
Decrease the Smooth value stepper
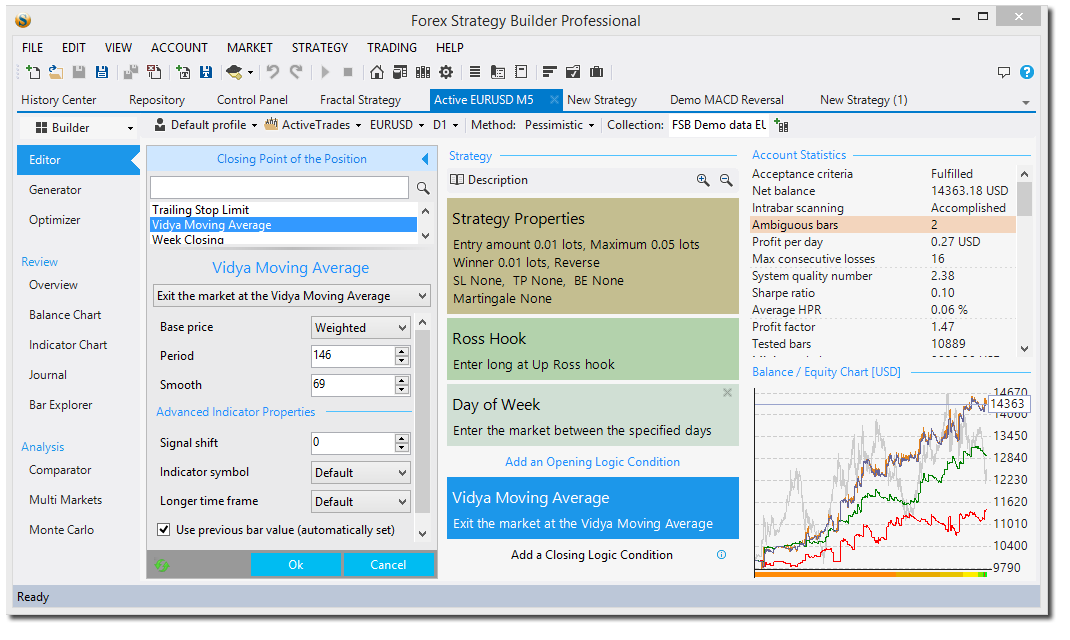coord(402,390)
